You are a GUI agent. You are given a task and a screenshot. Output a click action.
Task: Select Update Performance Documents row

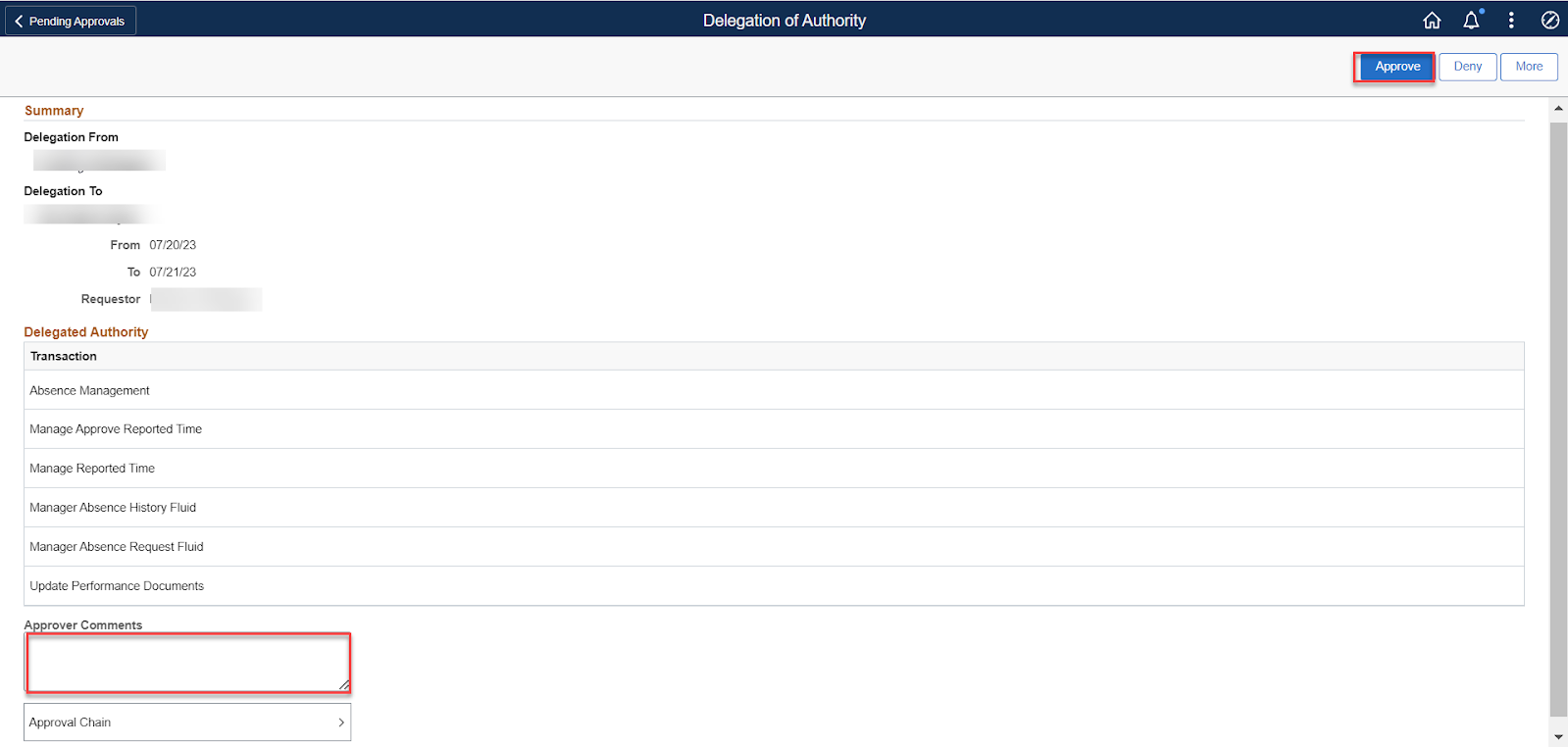click(x=774, y=586)
